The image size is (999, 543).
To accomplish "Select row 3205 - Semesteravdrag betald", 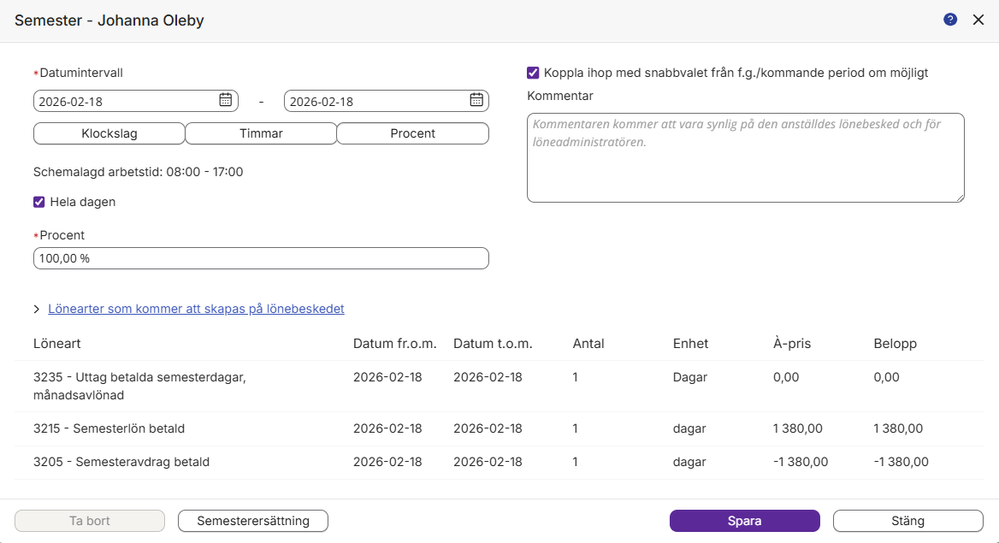I will (x=499, y=462).
